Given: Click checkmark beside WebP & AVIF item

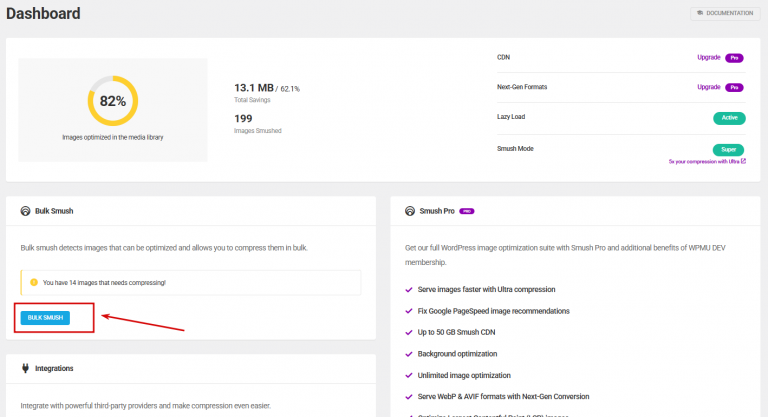Looking at the screenshot, I should [x=409, y=397].
